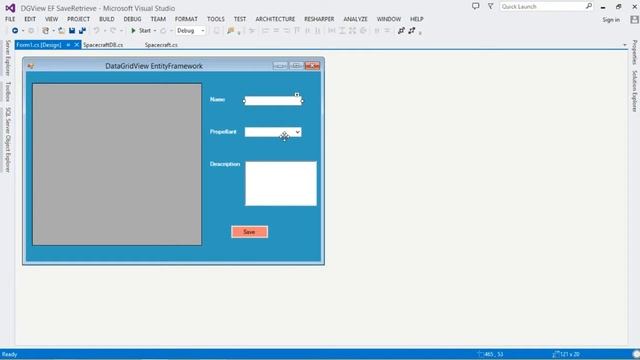The image size is (640, 360).
Task: Click the New Project toolbar icon
Action: click(x=45, y=31)
